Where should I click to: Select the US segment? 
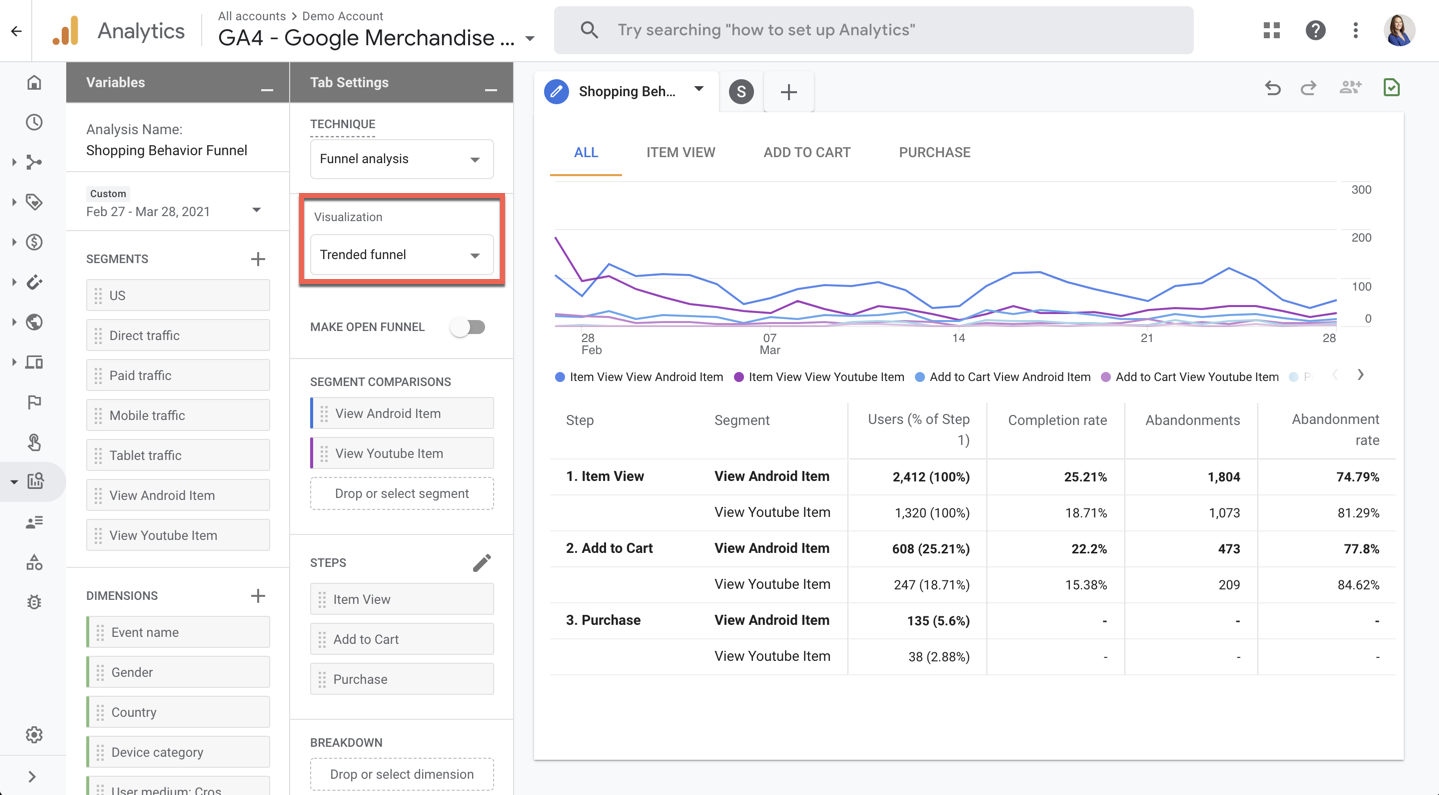(178, 296)
